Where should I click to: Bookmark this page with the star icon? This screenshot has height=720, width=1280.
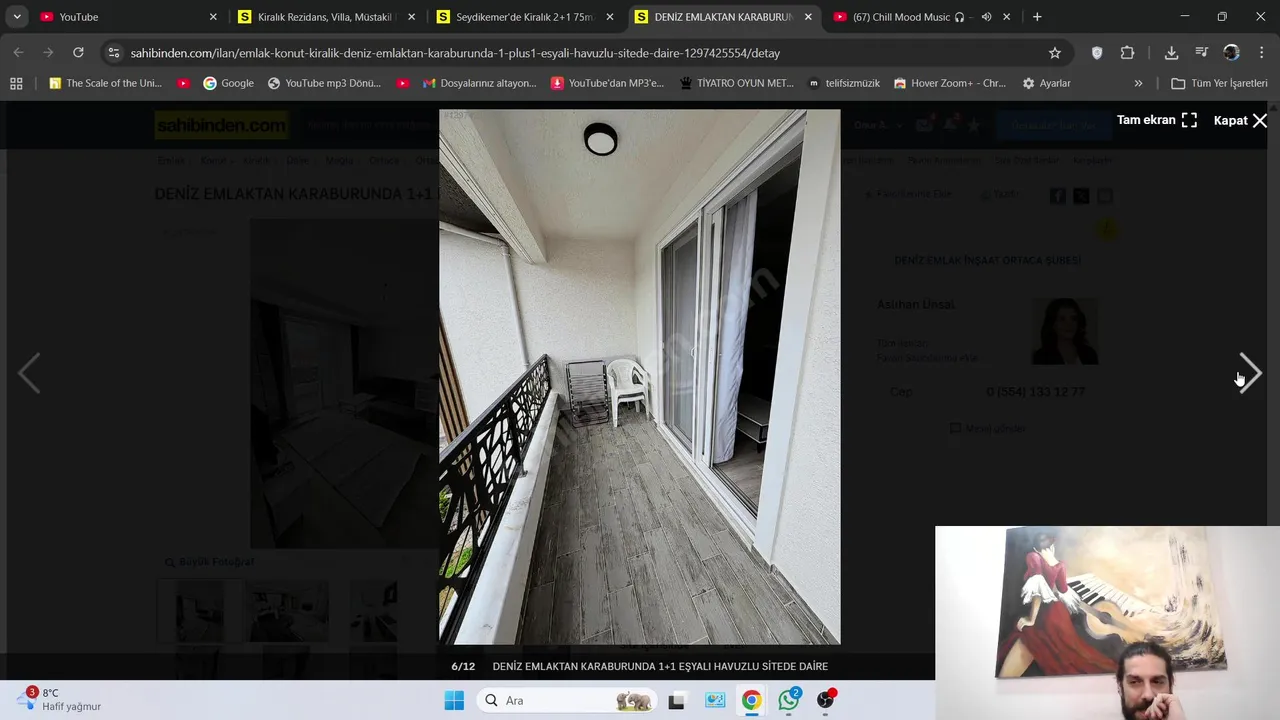coord(1055,53)
